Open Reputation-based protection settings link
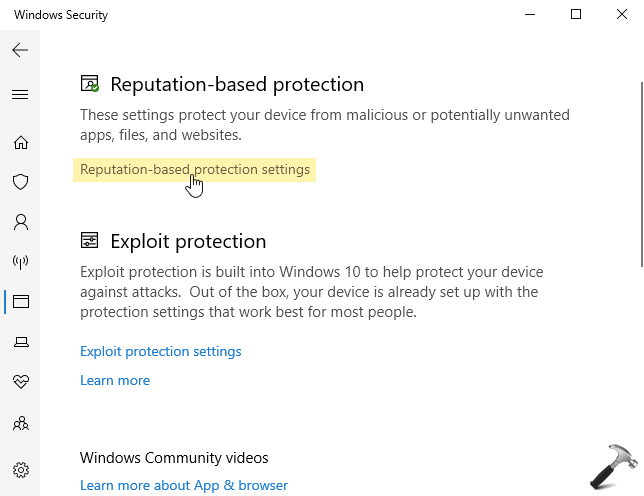The height and width of the screenshot is (496, 644). 195,170
